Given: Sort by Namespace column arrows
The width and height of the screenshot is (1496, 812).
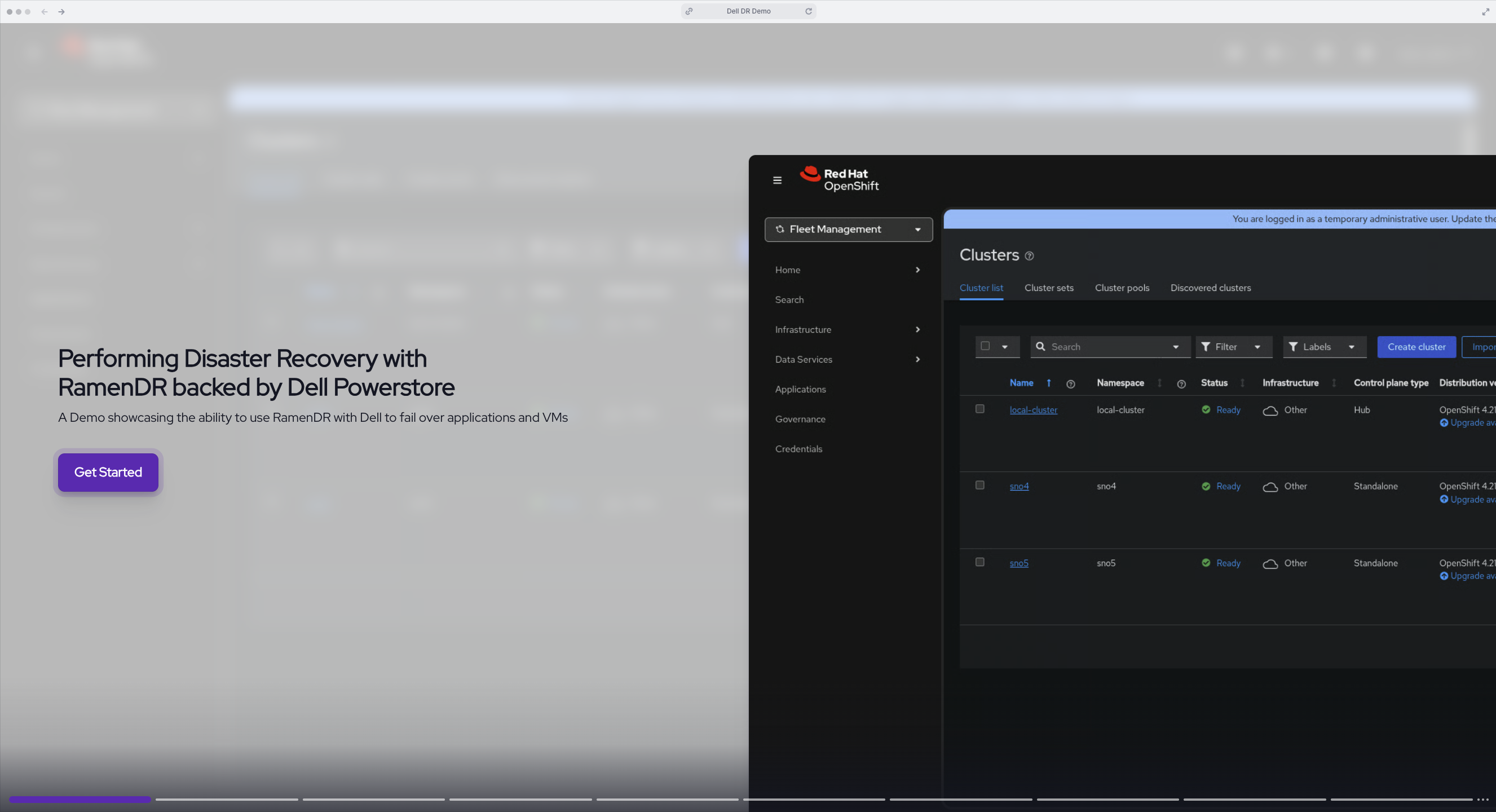Looking at the screenshot, I should 1159,383.
